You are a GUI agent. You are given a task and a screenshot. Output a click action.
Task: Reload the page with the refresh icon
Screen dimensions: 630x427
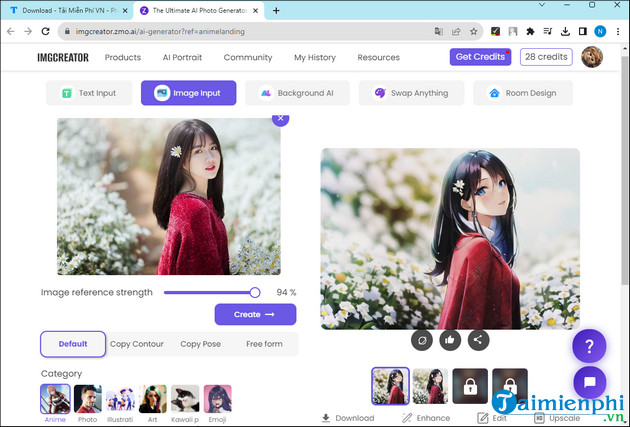45,31
